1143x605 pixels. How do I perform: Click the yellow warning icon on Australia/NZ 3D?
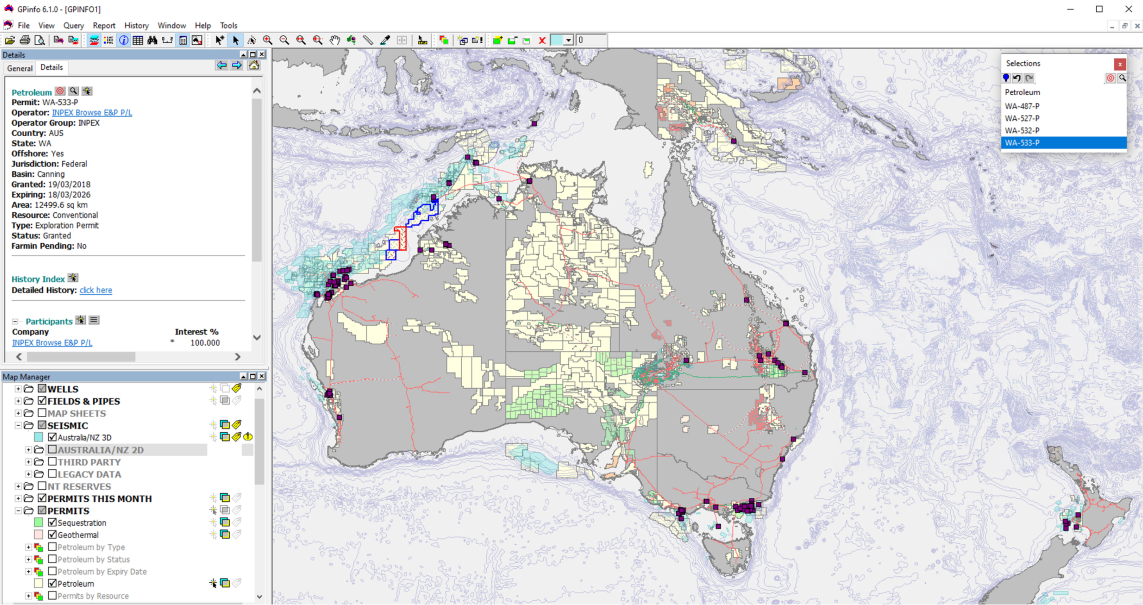pos(247,437)
